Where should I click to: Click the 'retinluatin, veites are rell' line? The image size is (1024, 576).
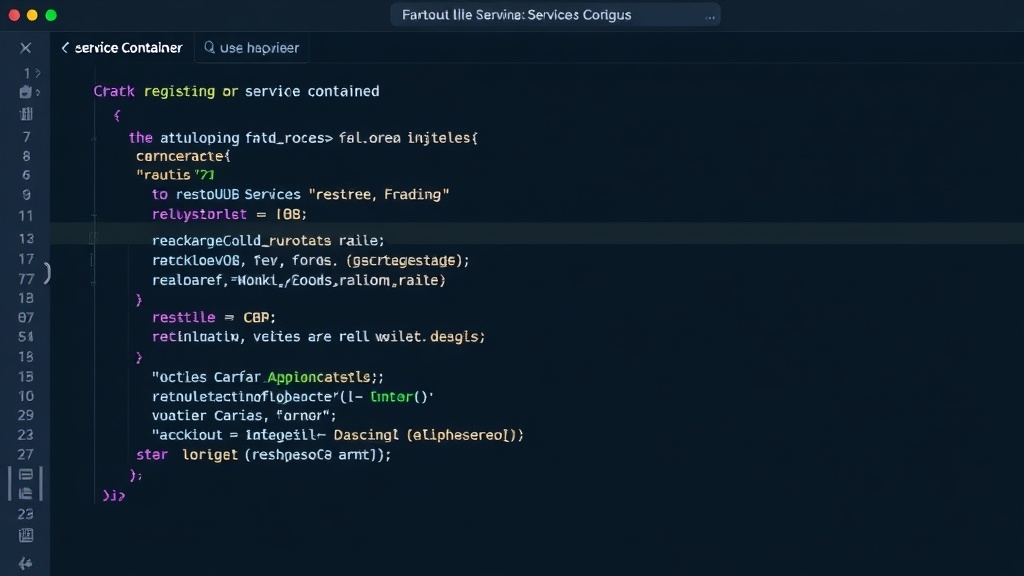click(x=319, y=337)
